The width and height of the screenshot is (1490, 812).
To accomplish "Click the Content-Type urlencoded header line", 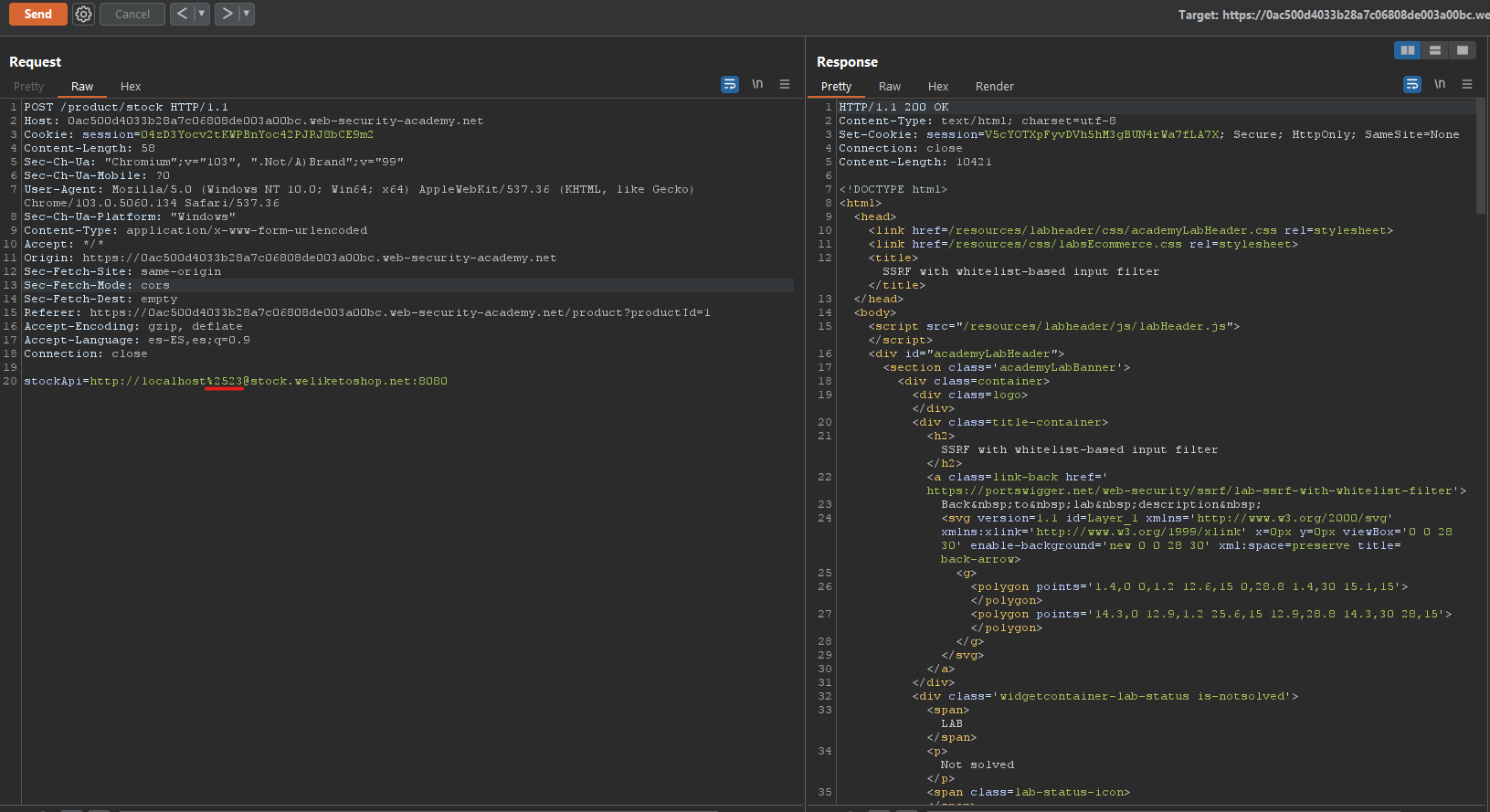I will pos(195,230).
